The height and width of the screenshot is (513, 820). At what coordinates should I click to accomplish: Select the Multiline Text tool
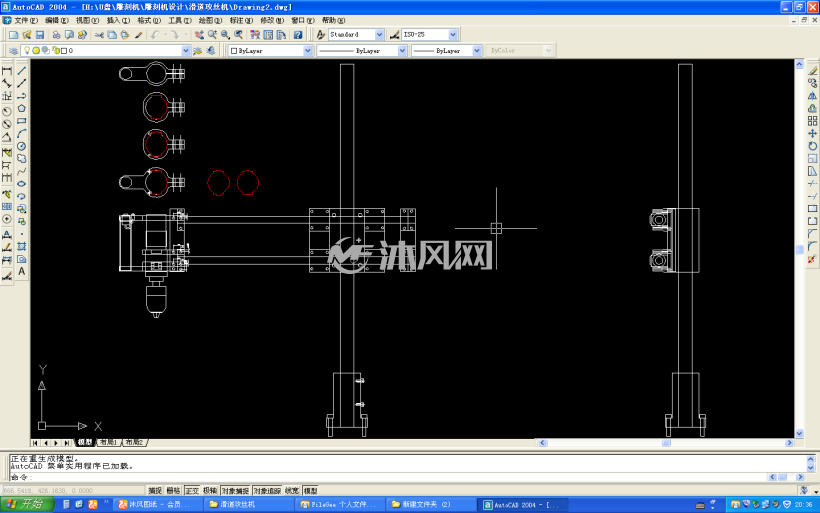click(21, 271)
